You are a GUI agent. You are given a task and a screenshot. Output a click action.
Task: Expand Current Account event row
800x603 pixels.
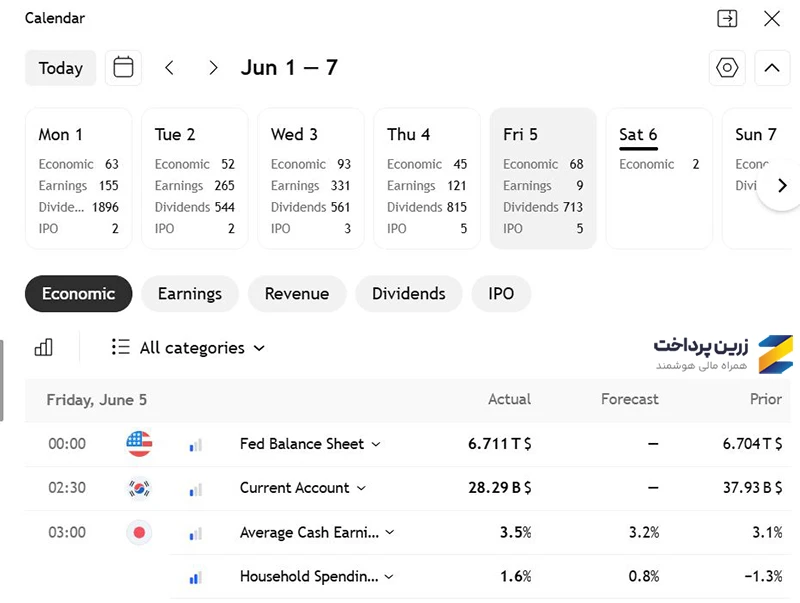point(361,488)
